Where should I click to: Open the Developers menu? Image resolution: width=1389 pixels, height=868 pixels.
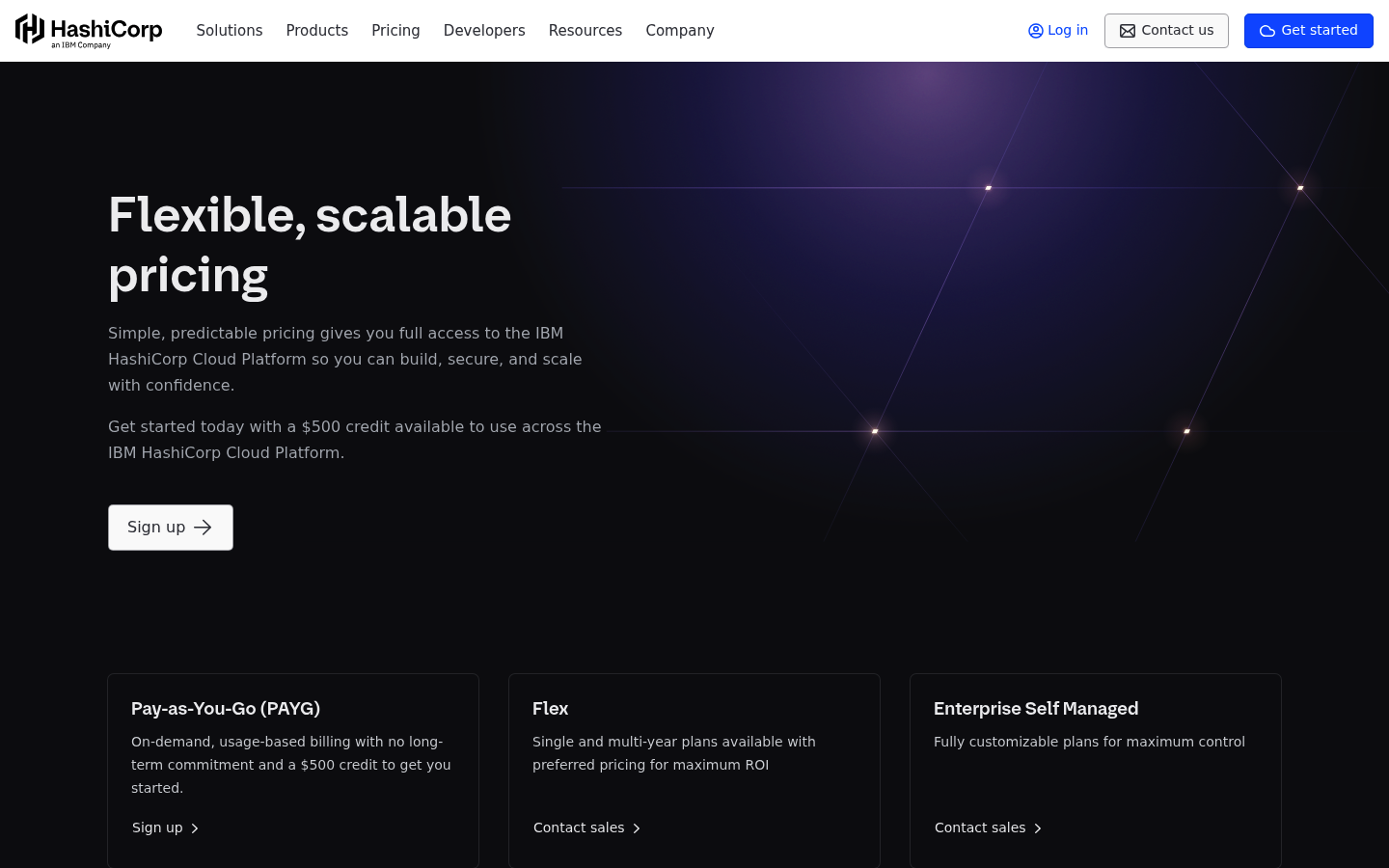(x=484, y=31)
